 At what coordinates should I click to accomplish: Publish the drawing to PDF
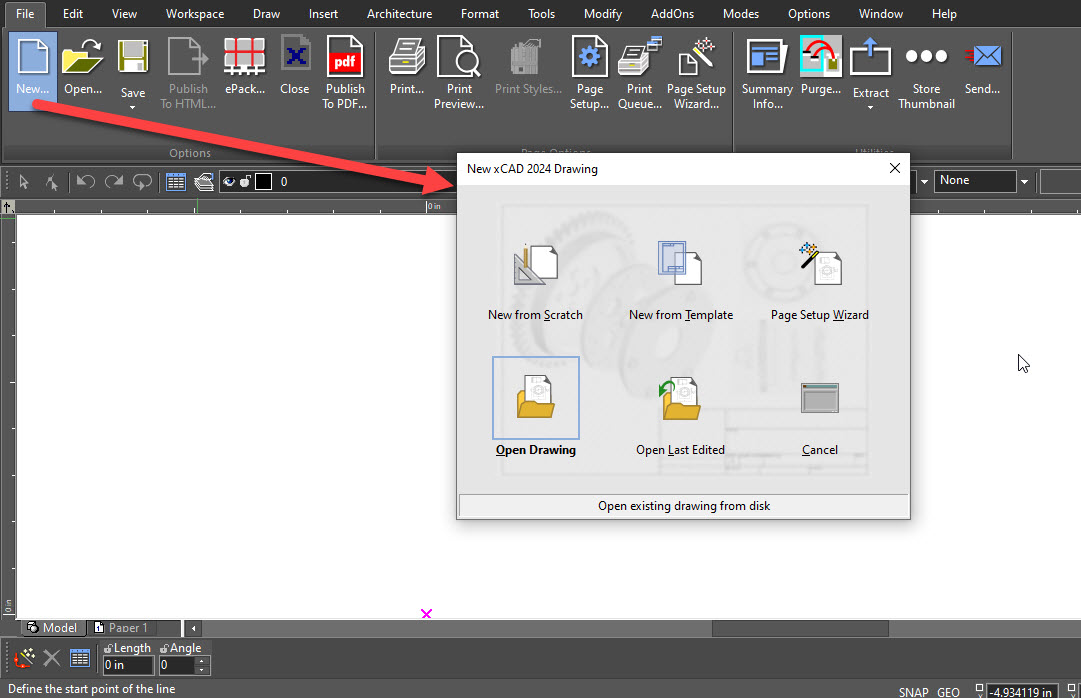point(345,72)
